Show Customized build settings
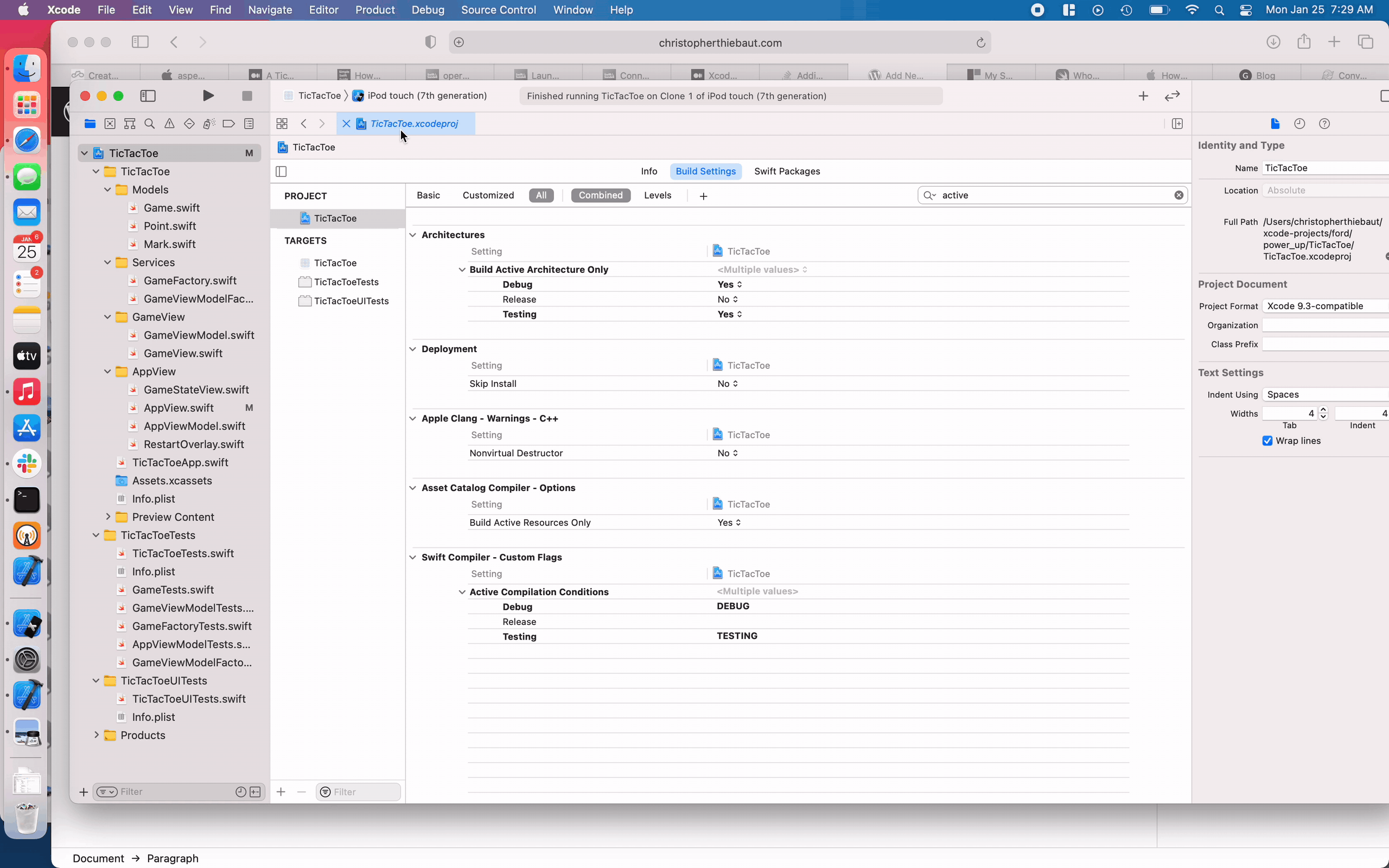This screenshot has width=1389, height=868. pos(488,195)
